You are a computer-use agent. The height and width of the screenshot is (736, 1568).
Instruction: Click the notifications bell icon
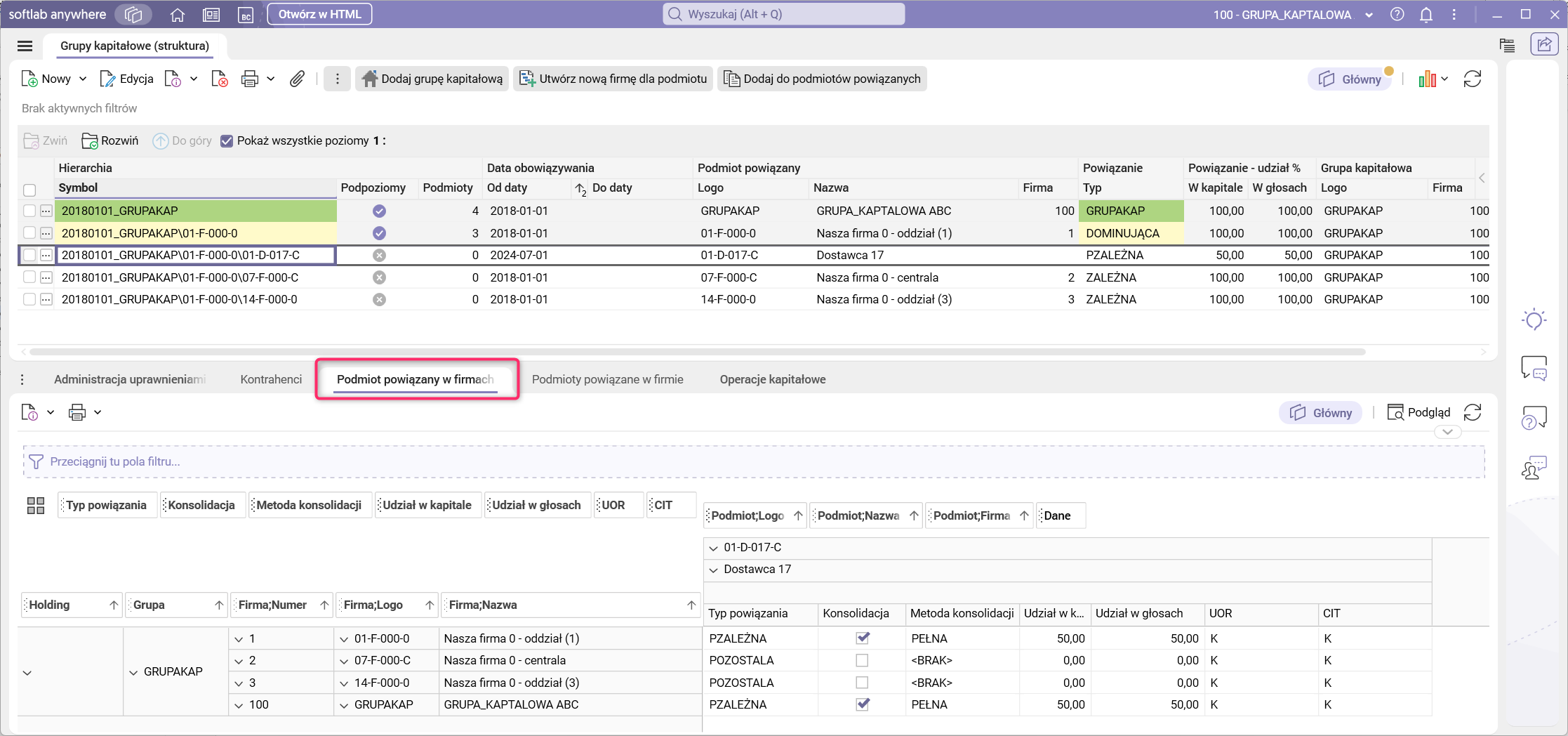click(x=1426, y=15)
